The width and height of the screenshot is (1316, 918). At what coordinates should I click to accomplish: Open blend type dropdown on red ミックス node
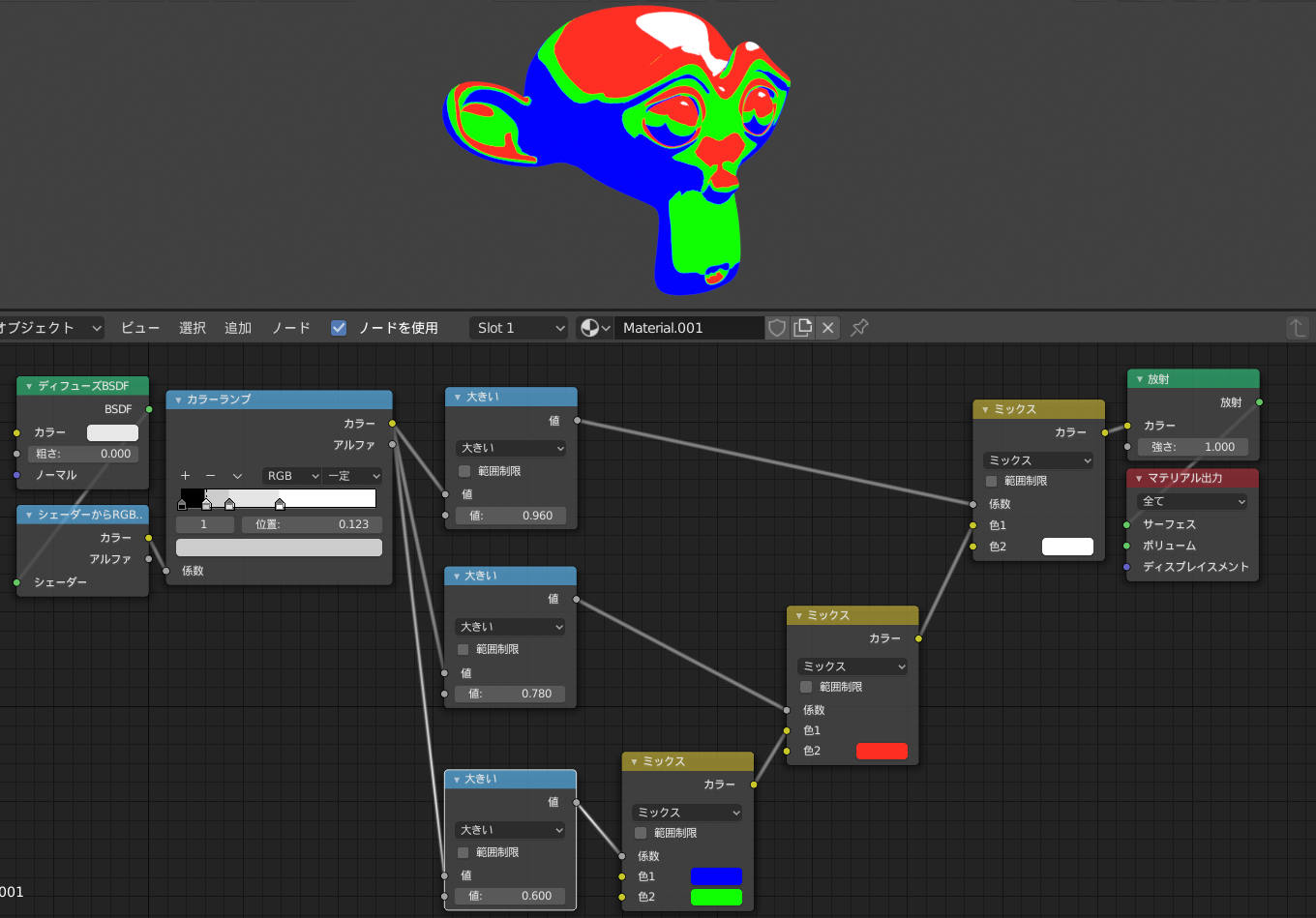point(852,666)
